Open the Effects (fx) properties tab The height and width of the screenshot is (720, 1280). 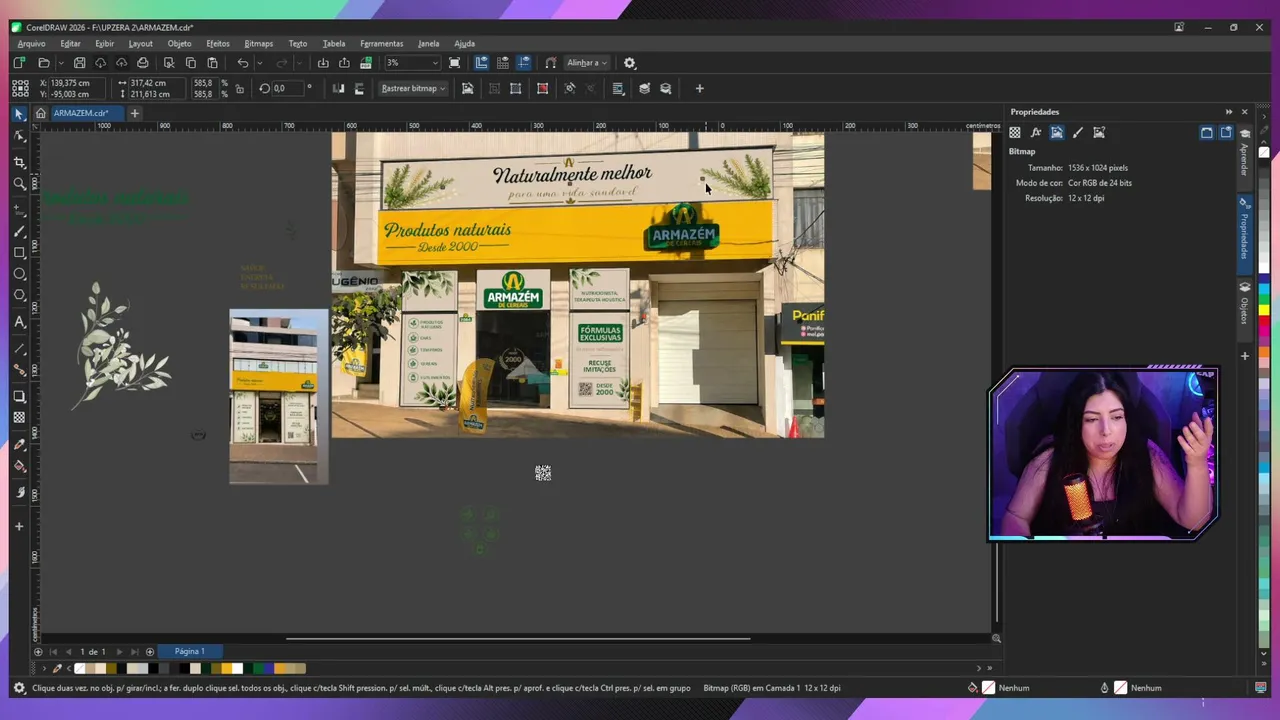1036,132
